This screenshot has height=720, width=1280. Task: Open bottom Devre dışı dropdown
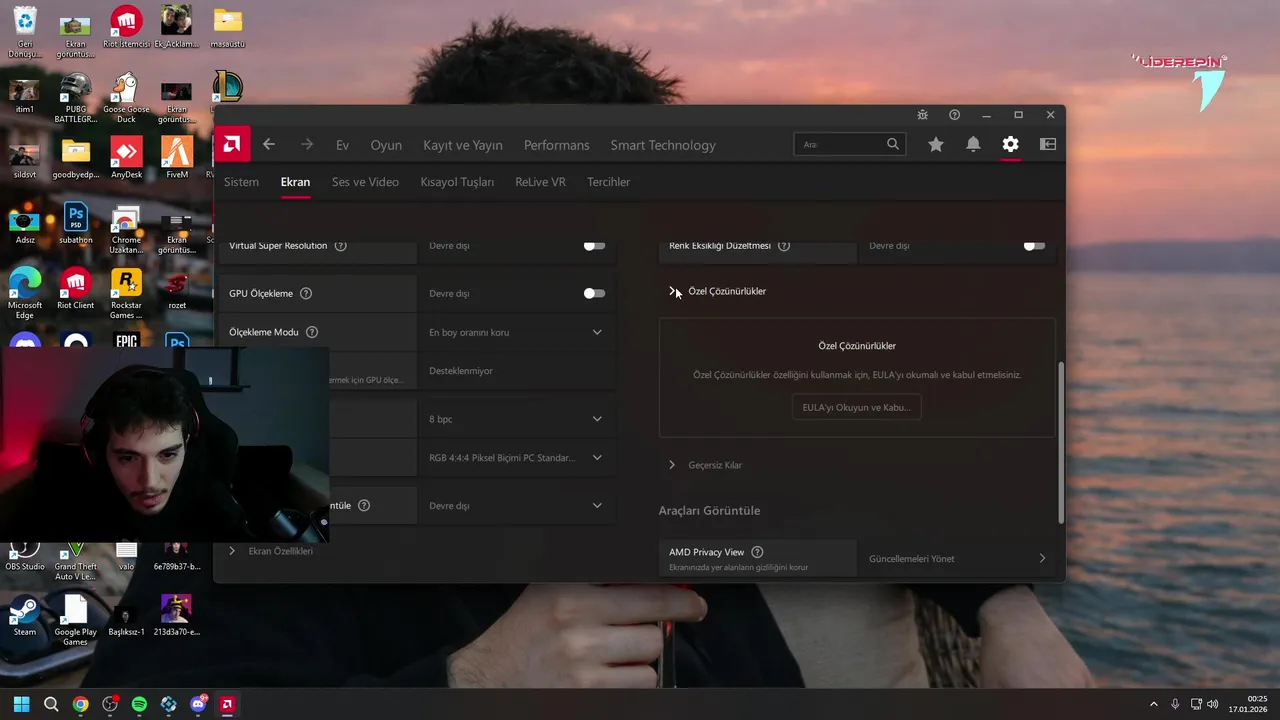pos(516,506)
